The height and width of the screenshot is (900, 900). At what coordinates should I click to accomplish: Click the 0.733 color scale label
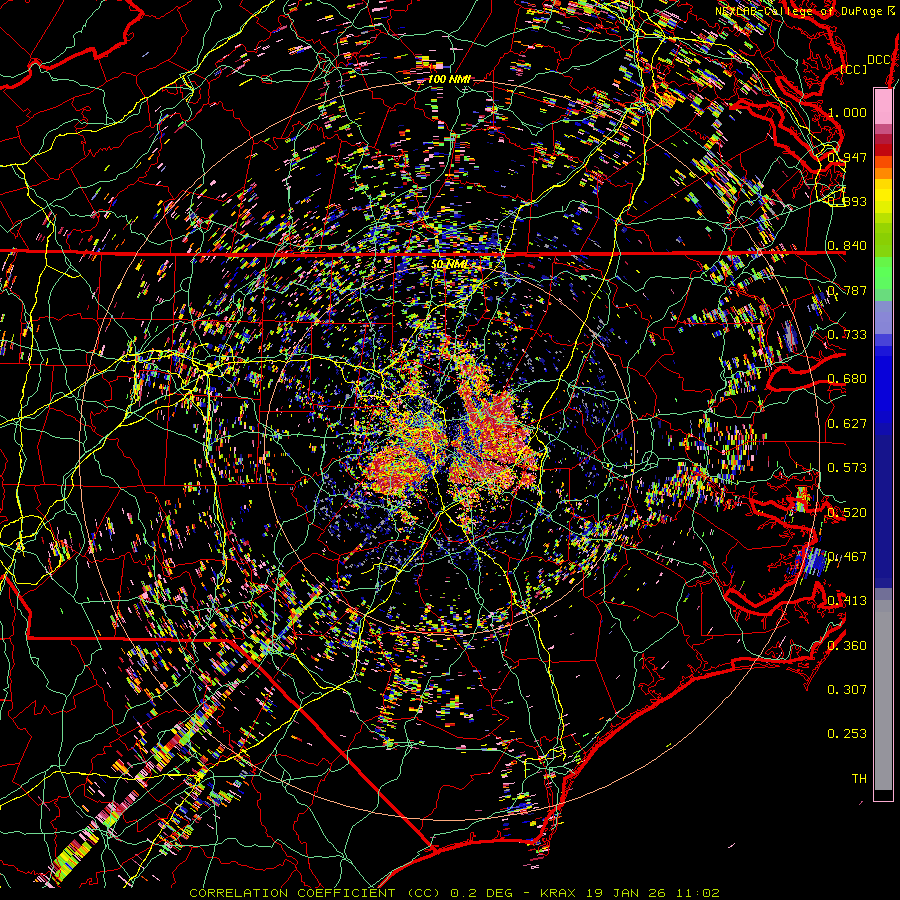pos(847,335)
